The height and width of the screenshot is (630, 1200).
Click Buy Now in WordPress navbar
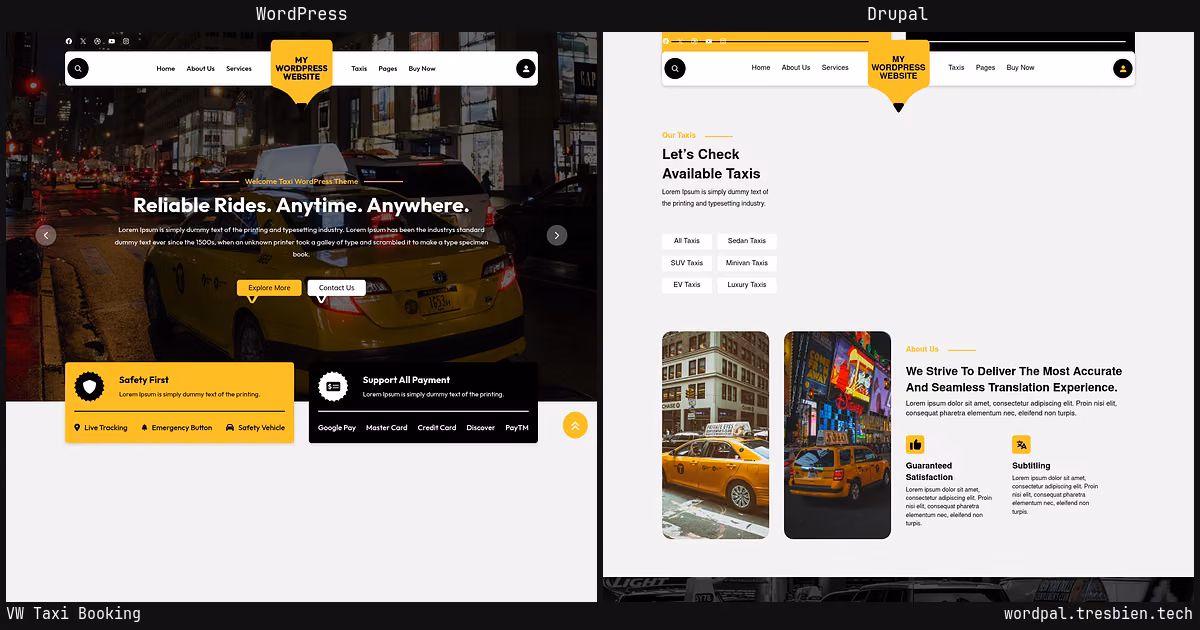[x=422, y=69]
